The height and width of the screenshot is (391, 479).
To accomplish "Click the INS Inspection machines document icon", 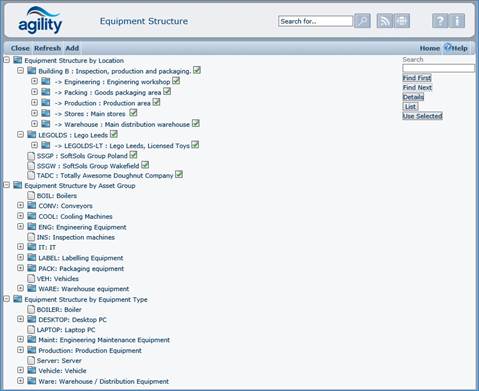I will (31, 237).
